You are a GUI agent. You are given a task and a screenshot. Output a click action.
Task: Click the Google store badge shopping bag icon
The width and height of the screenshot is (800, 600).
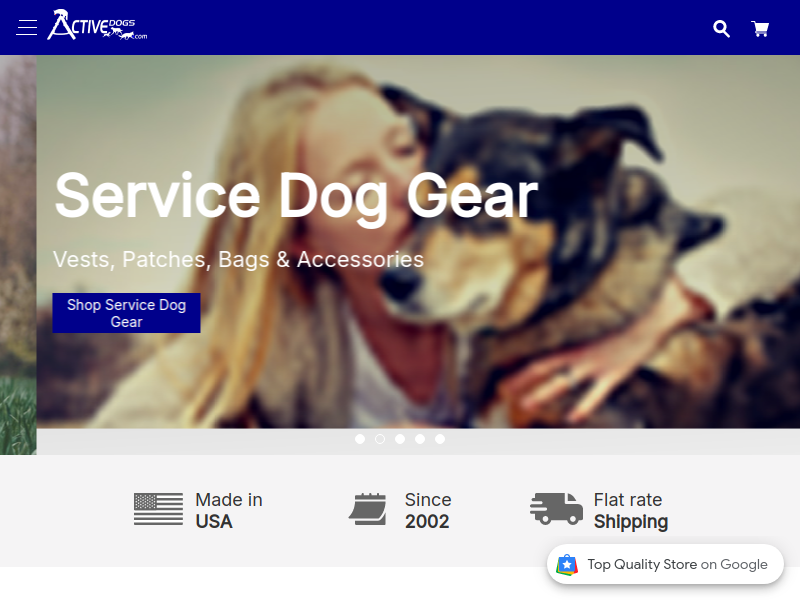pyautogui.click(x=567, y=564)
